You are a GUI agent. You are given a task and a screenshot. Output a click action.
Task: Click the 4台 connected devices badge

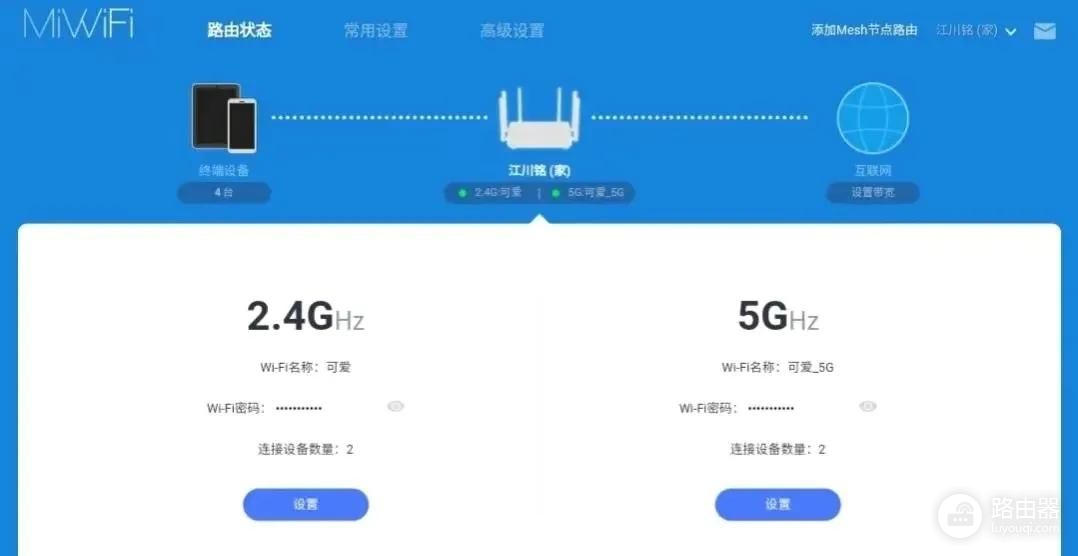tap(223, 193)
